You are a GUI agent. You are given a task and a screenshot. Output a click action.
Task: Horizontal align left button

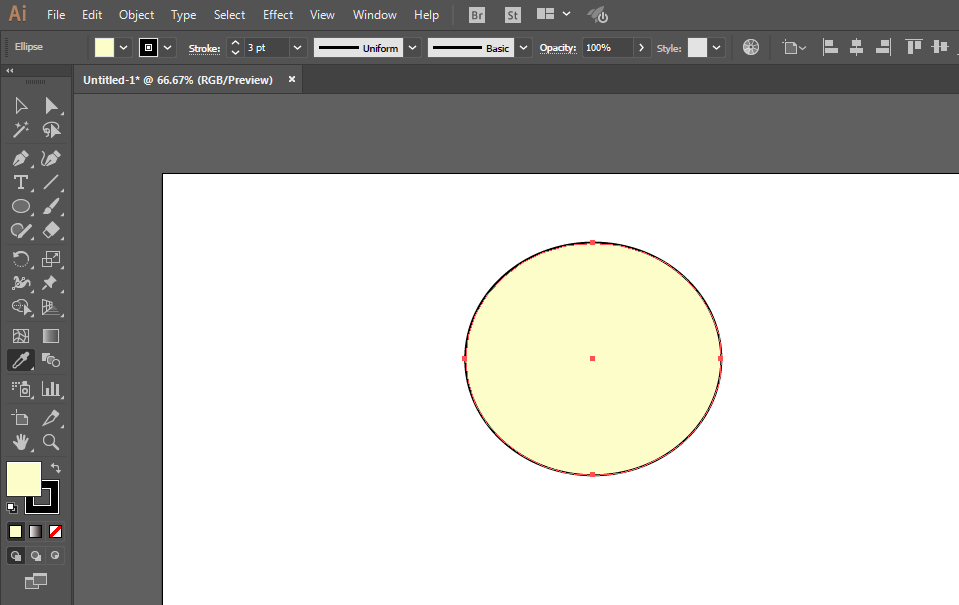pyautogui.click(x=830, y=47)
